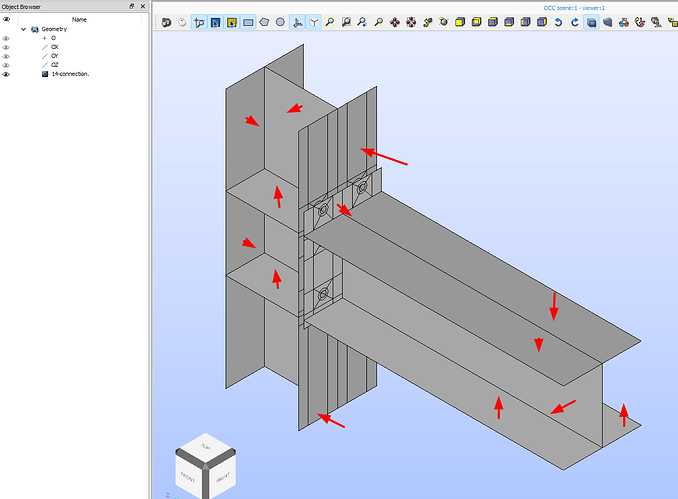
Task: Select the OY item in the tree
Action: coord(55,56)
